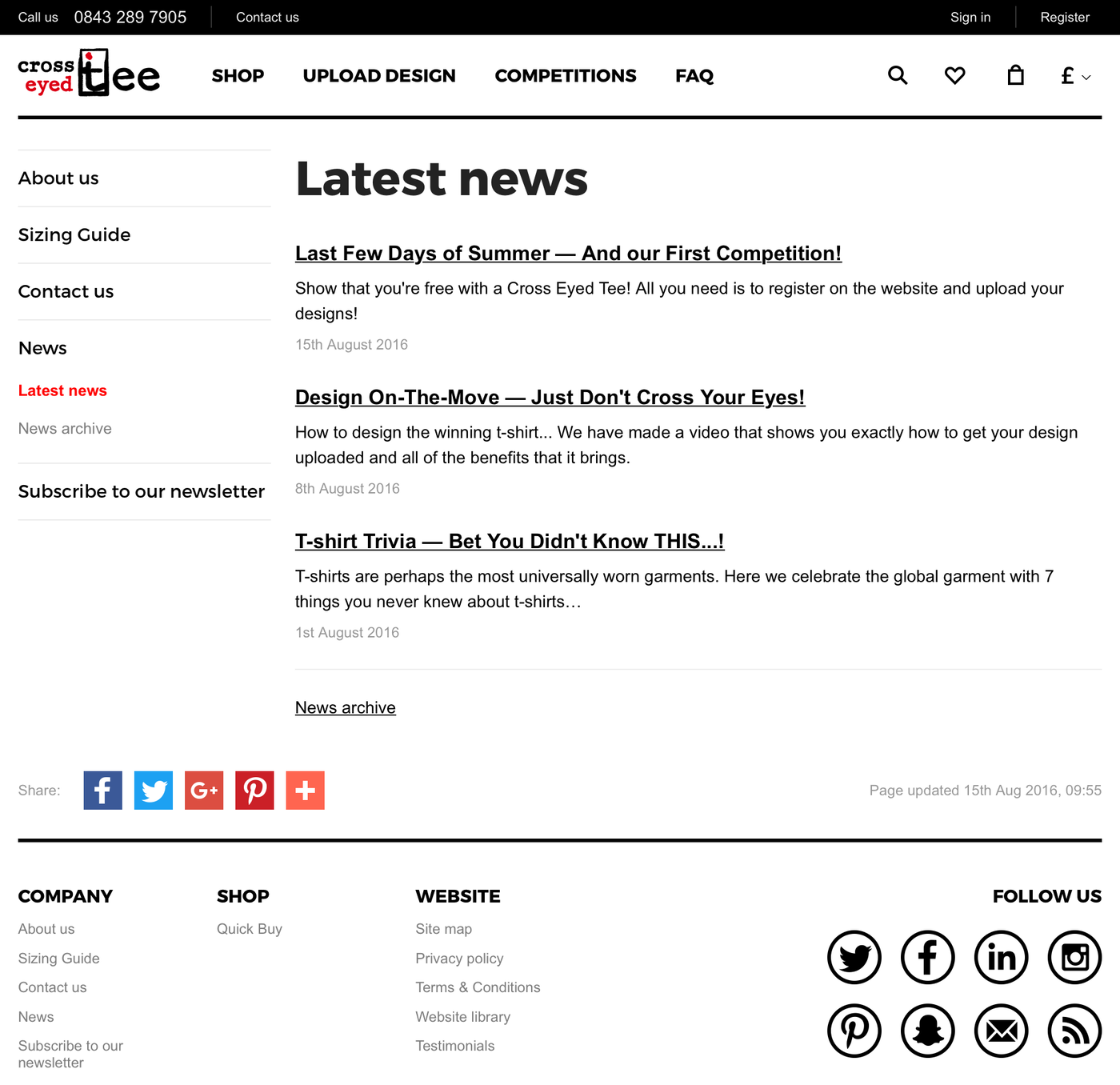Screen dimensions: 1120x1085
Task: Open LinkedIn circular footer icon
Action: point(1001,957)
